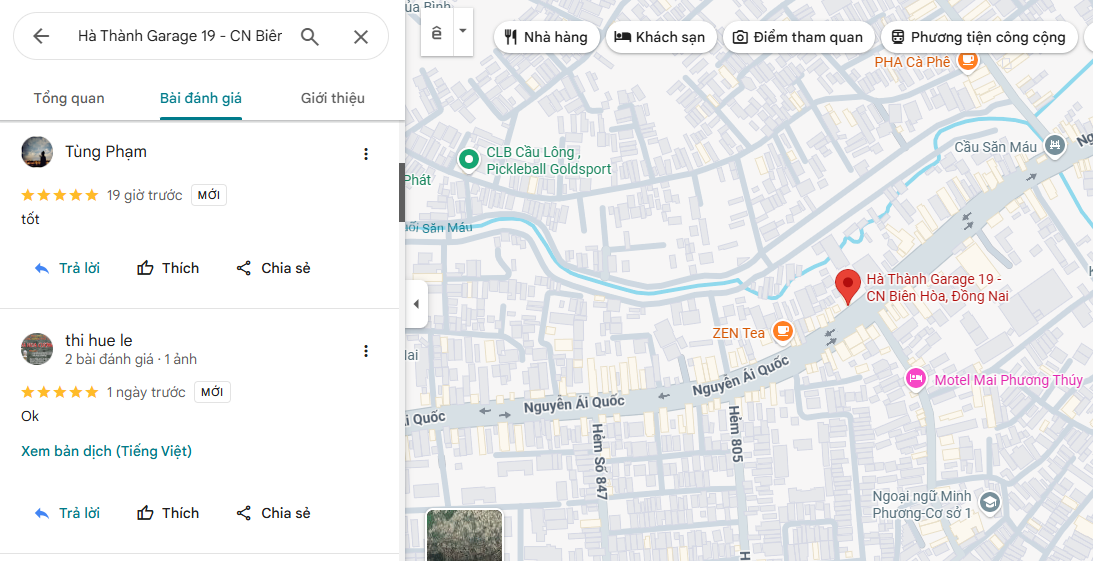Screen dimensions: 1093x561
Task: Click '19 giờ trước' timestamp
Action: pos(144,195)
